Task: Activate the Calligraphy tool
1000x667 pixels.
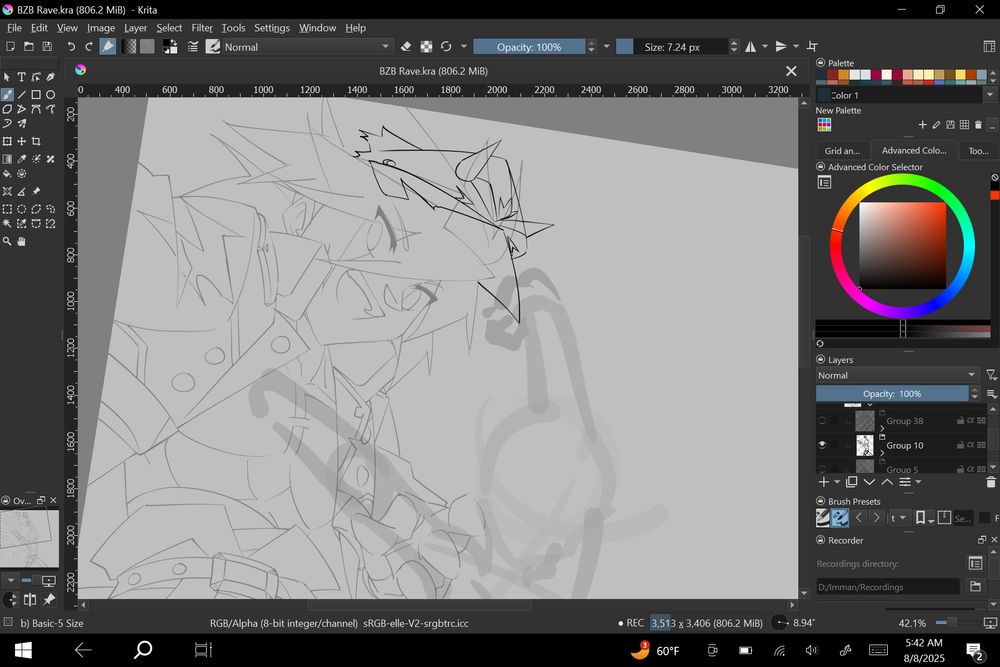Action: coord(50,77)
